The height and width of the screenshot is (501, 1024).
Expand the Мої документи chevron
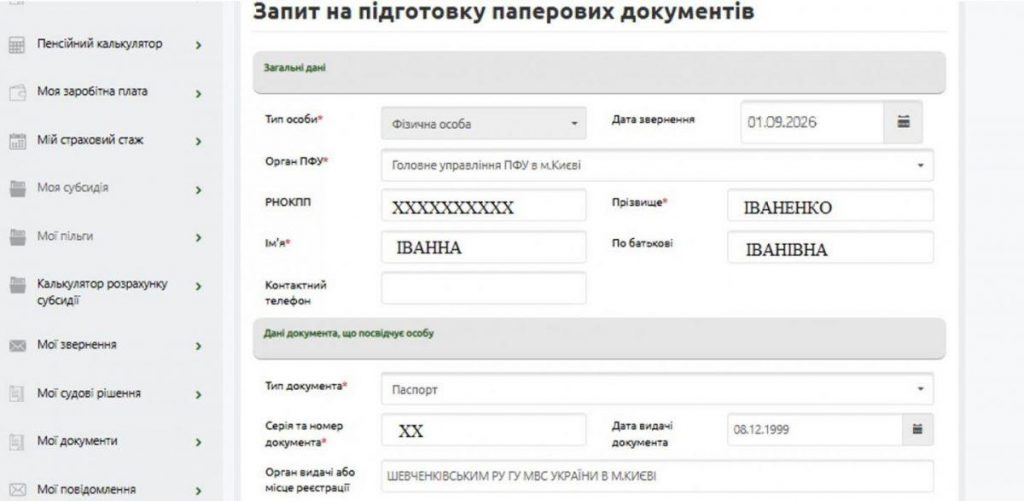198,442
